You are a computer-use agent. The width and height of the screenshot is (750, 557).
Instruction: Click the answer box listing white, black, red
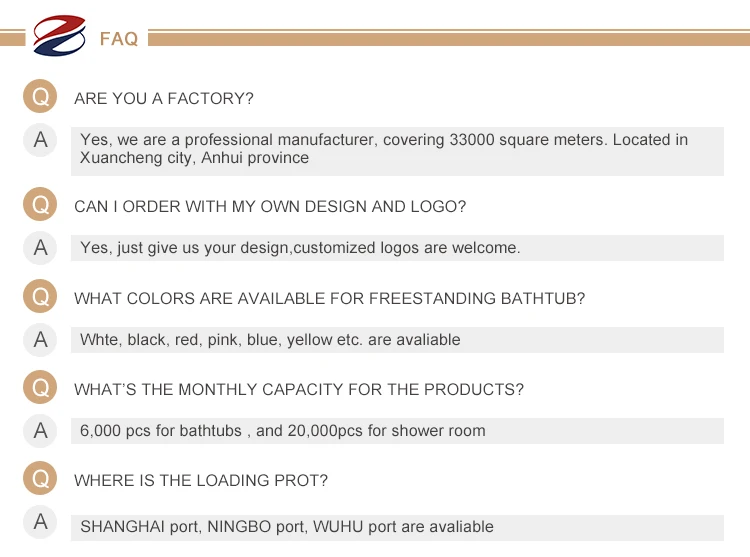pos(397,340)
